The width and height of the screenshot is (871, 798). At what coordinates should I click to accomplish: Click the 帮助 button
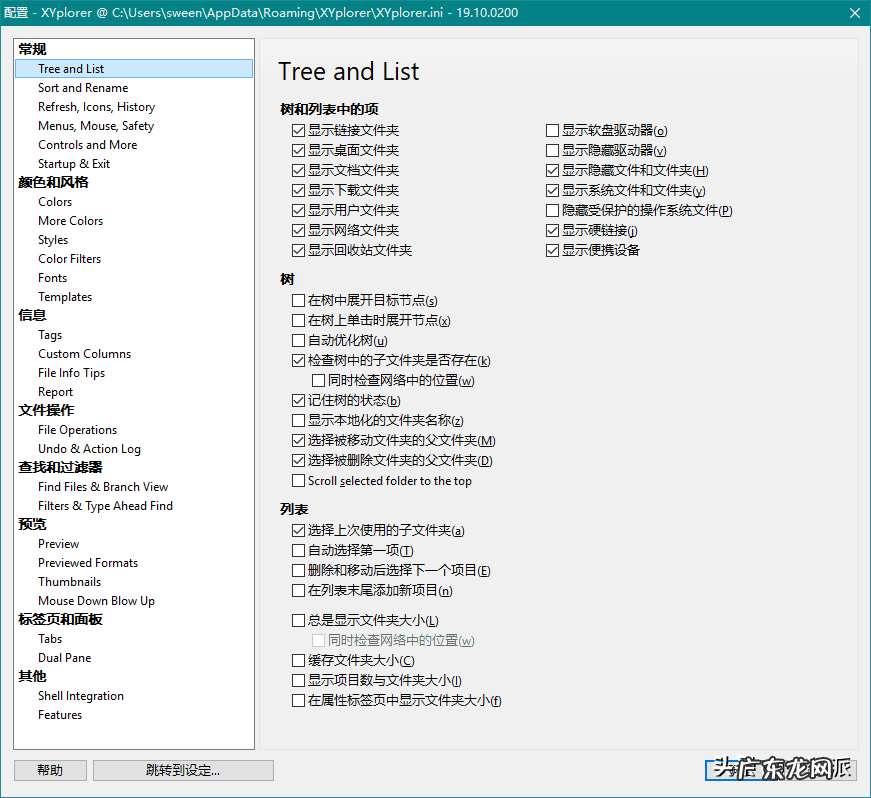49,770
